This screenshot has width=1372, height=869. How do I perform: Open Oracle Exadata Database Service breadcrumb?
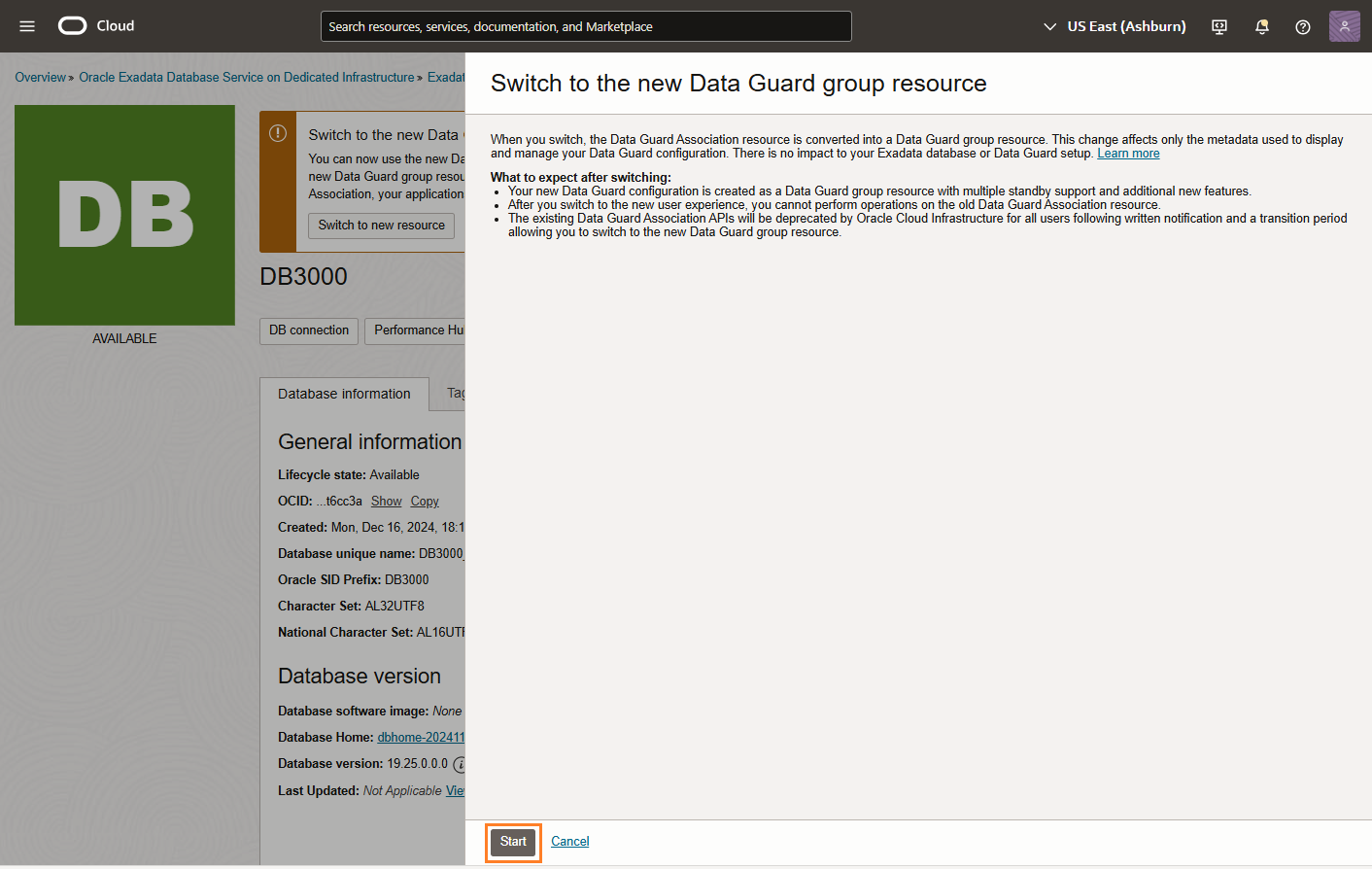click(x=247, y=78)
